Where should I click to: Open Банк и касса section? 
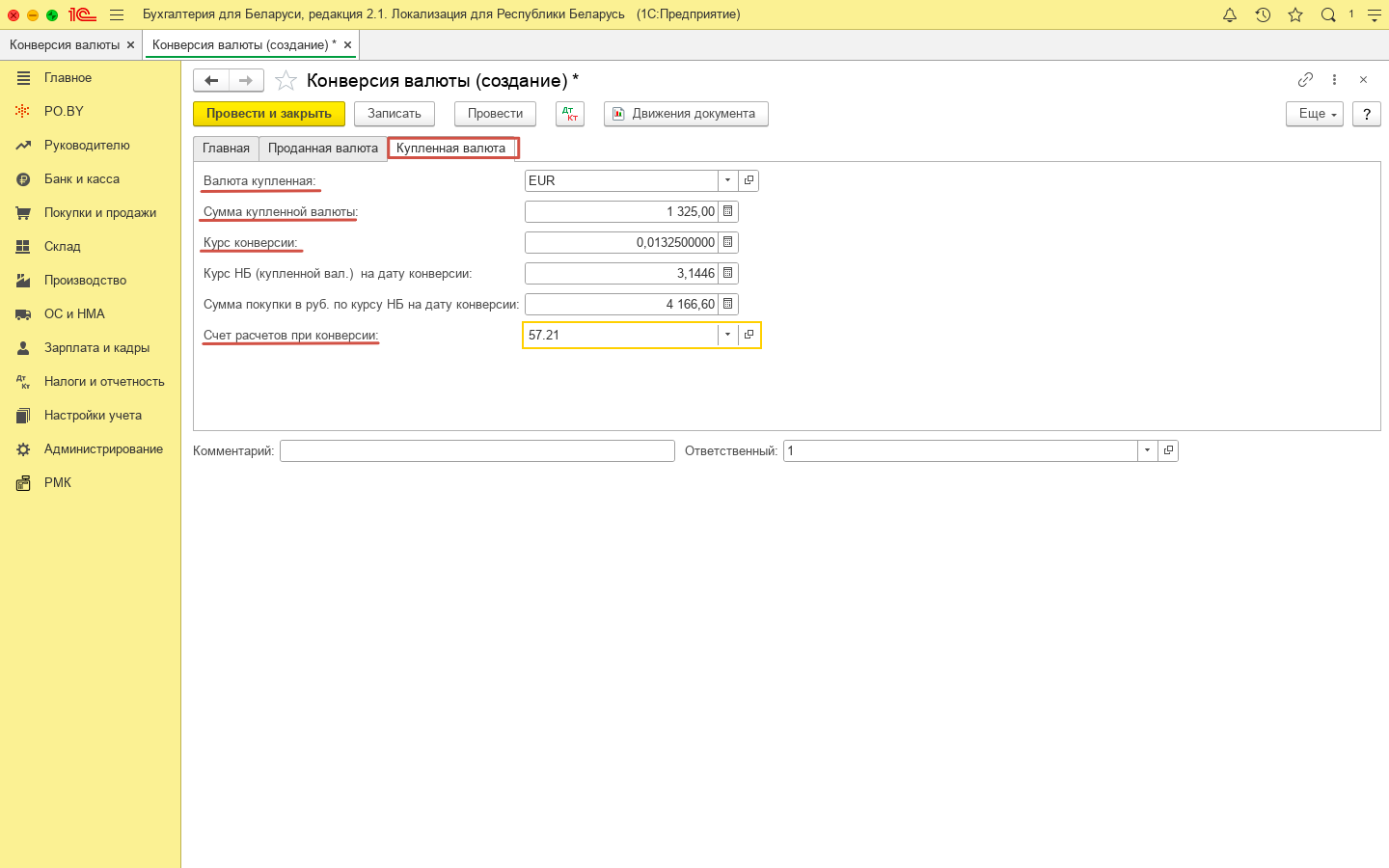[x=82, y=179]
